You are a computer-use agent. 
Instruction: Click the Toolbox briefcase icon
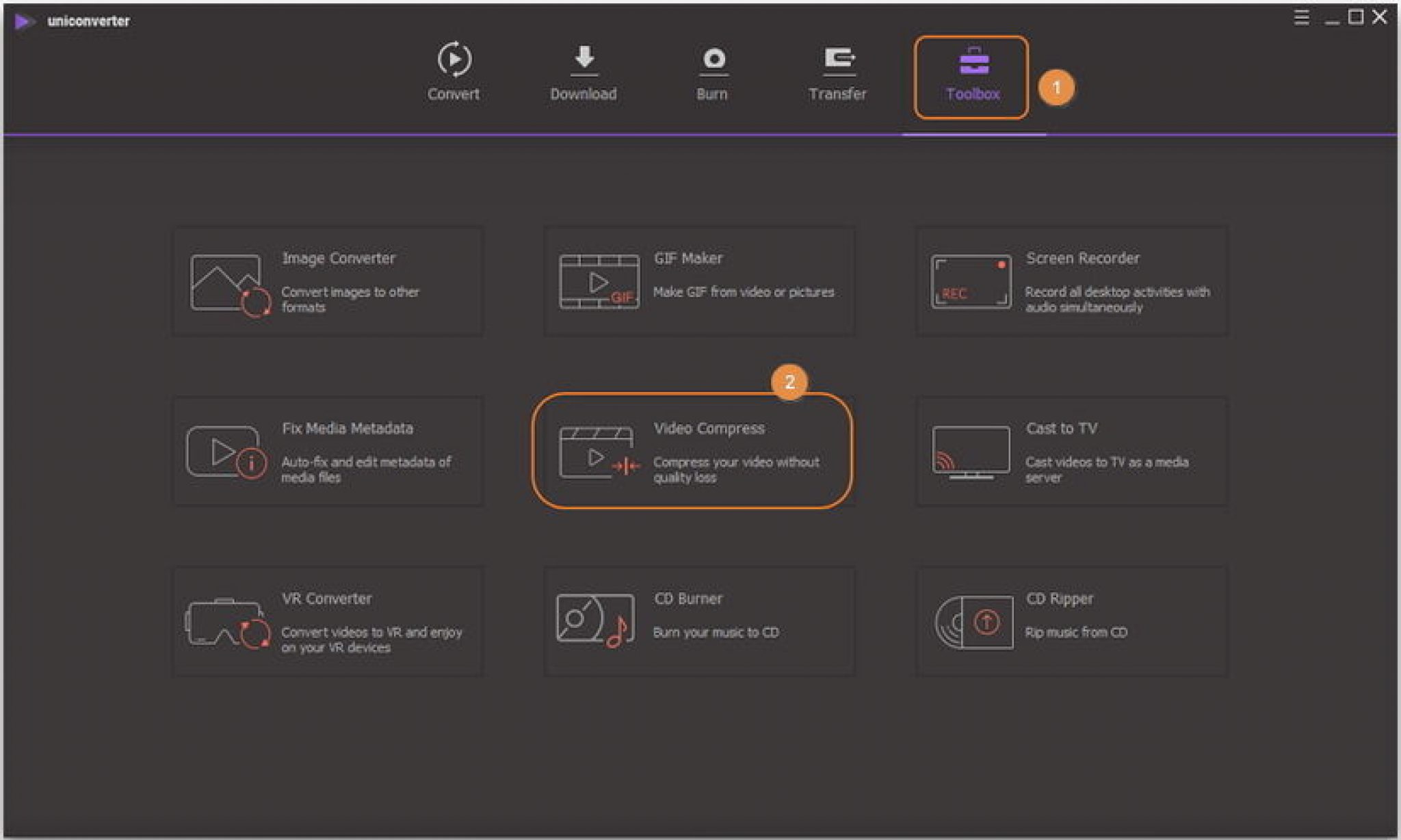(x=973, y=62)
